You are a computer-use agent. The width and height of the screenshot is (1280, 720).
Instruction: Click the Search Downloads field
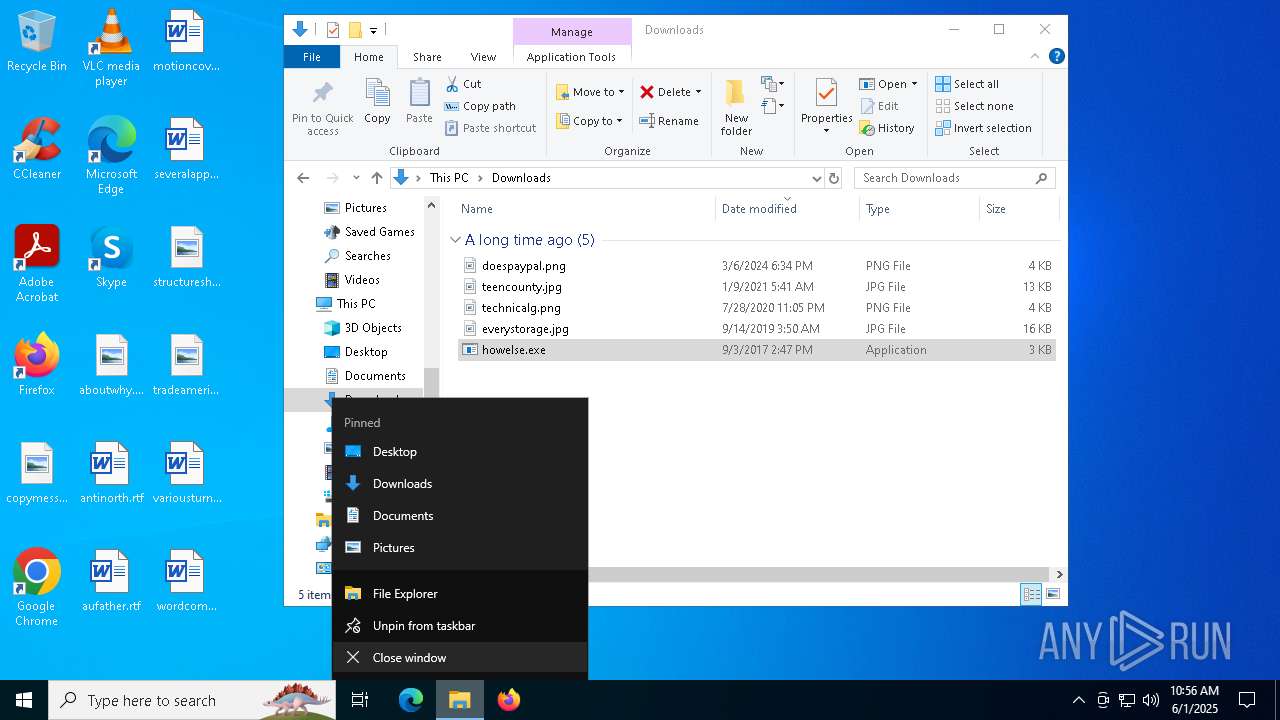click(x=955, y=178)
